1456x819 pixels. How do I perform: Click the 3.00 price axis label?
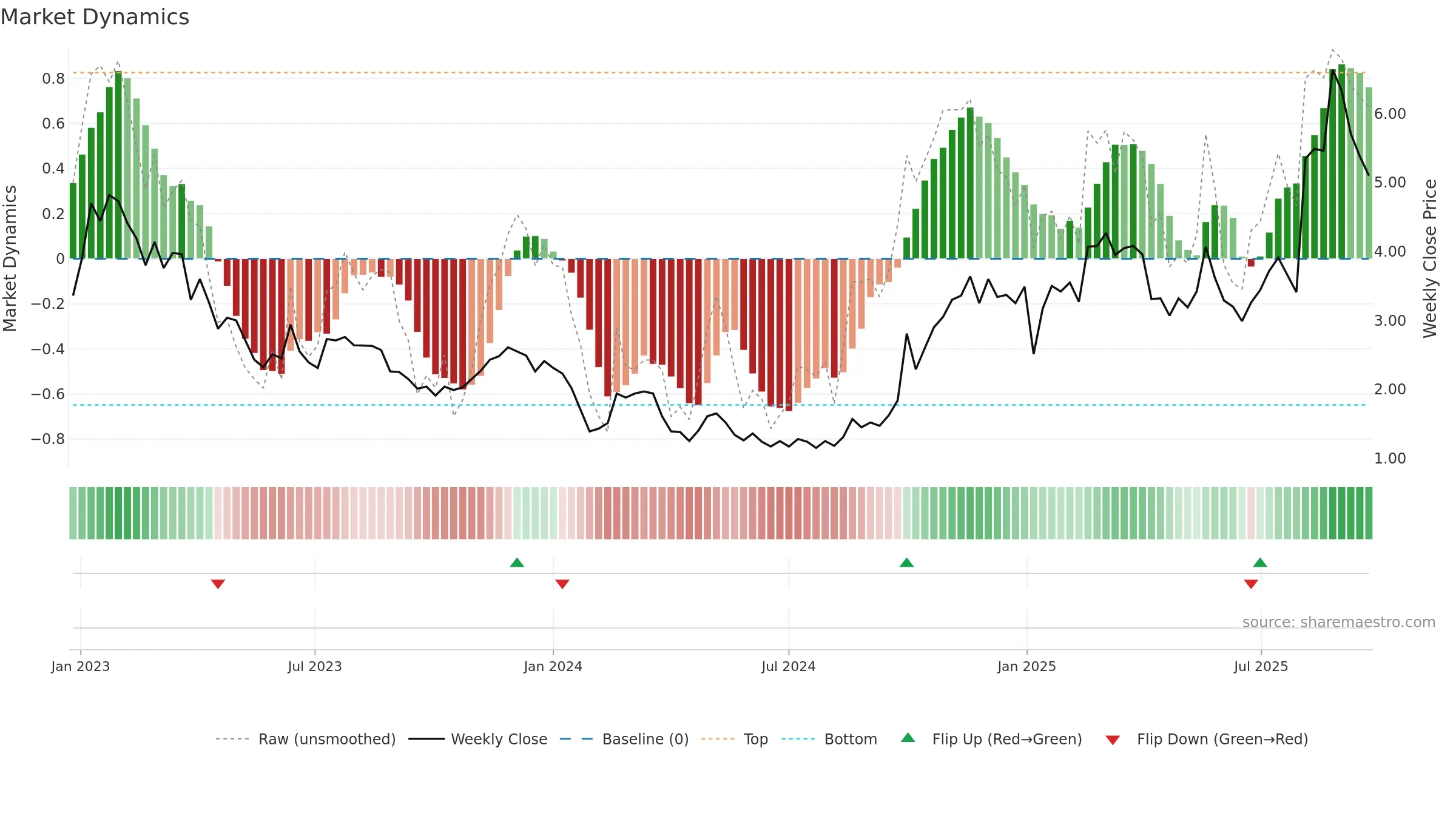coord(1390,321)
